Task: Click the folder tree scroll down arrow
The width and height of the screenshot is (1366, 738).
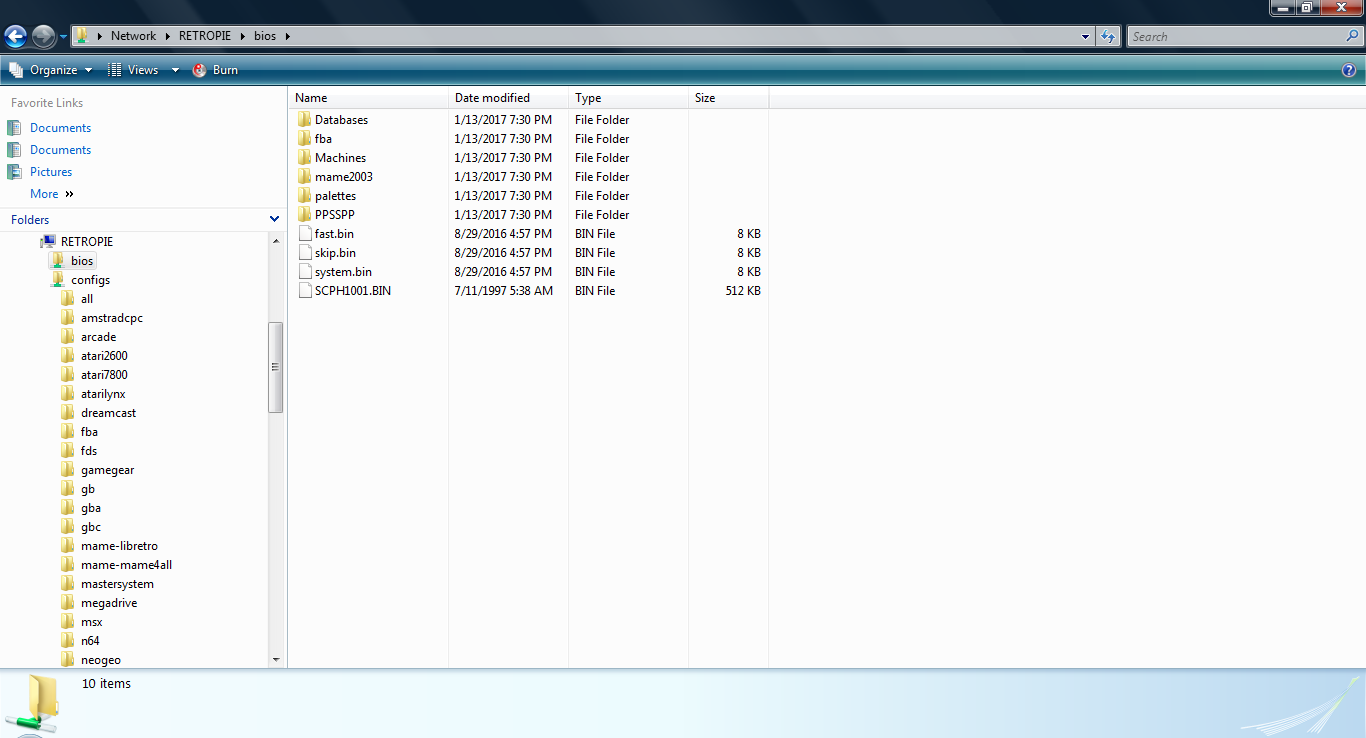Action: [x=276, y=660]
